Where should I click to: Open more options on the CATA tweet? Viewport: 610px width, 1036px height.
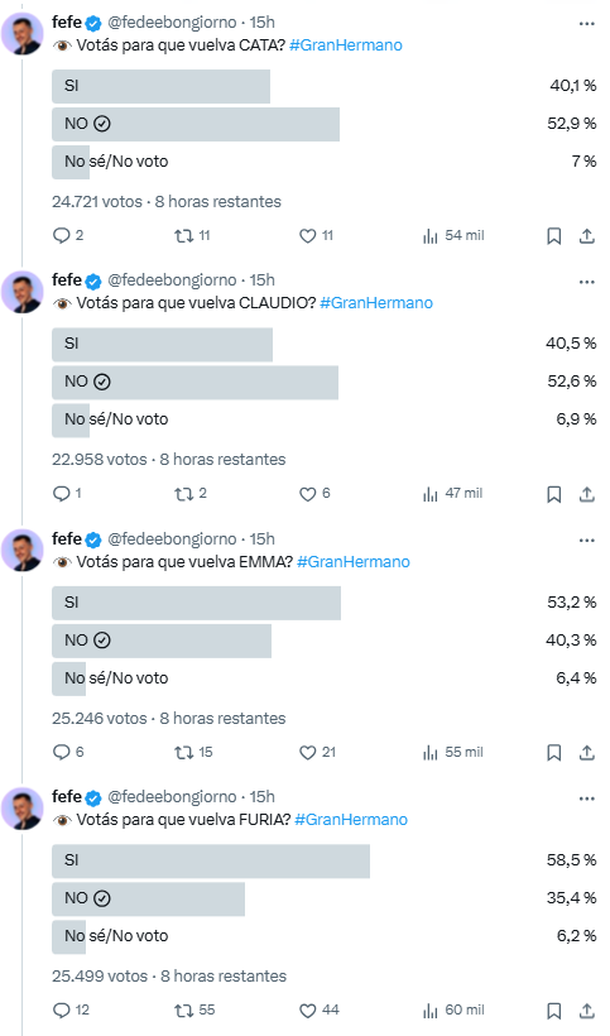(586, 22)
